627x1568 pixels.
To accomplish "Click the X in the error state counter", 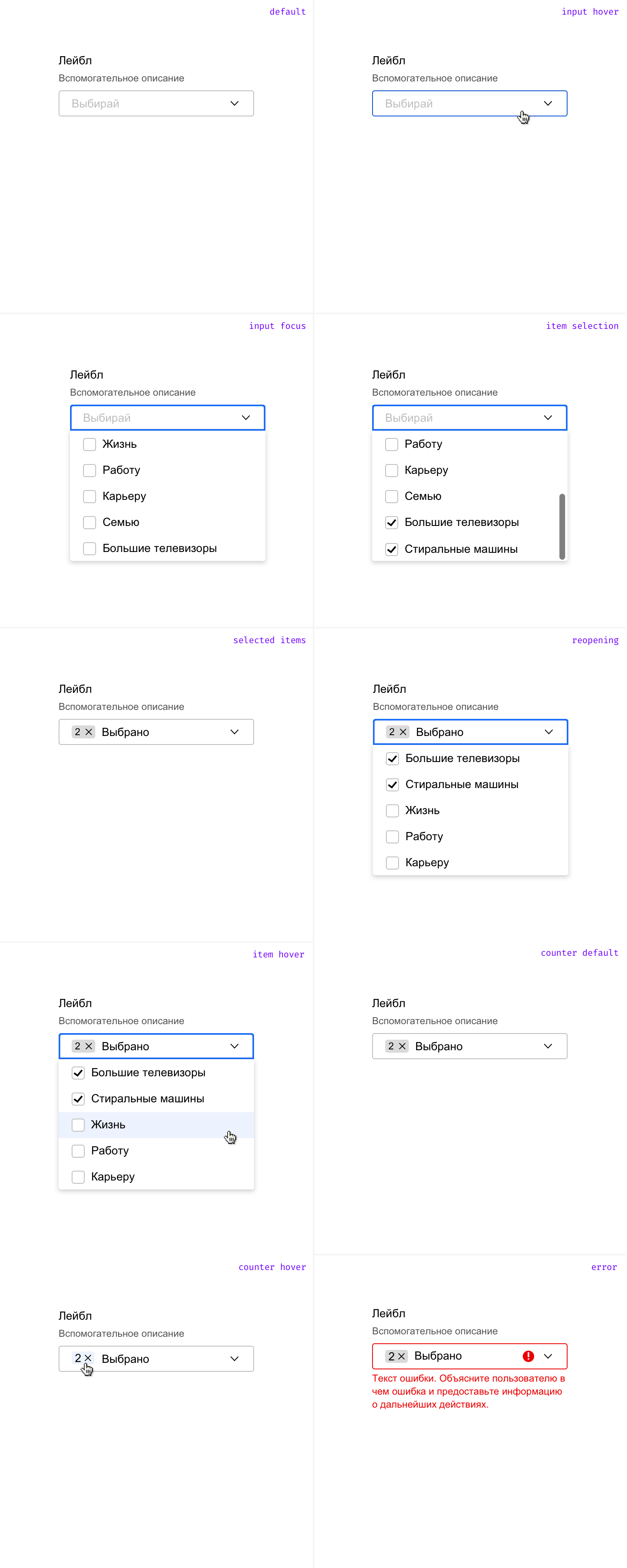I will pos(402,1356).
